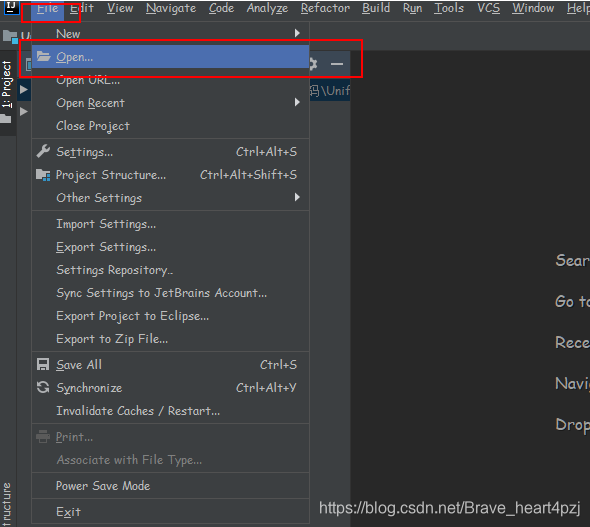Choose Settings Repository.. entry
590x527 pixels.
pyautogui.click(x=170, y=270)
